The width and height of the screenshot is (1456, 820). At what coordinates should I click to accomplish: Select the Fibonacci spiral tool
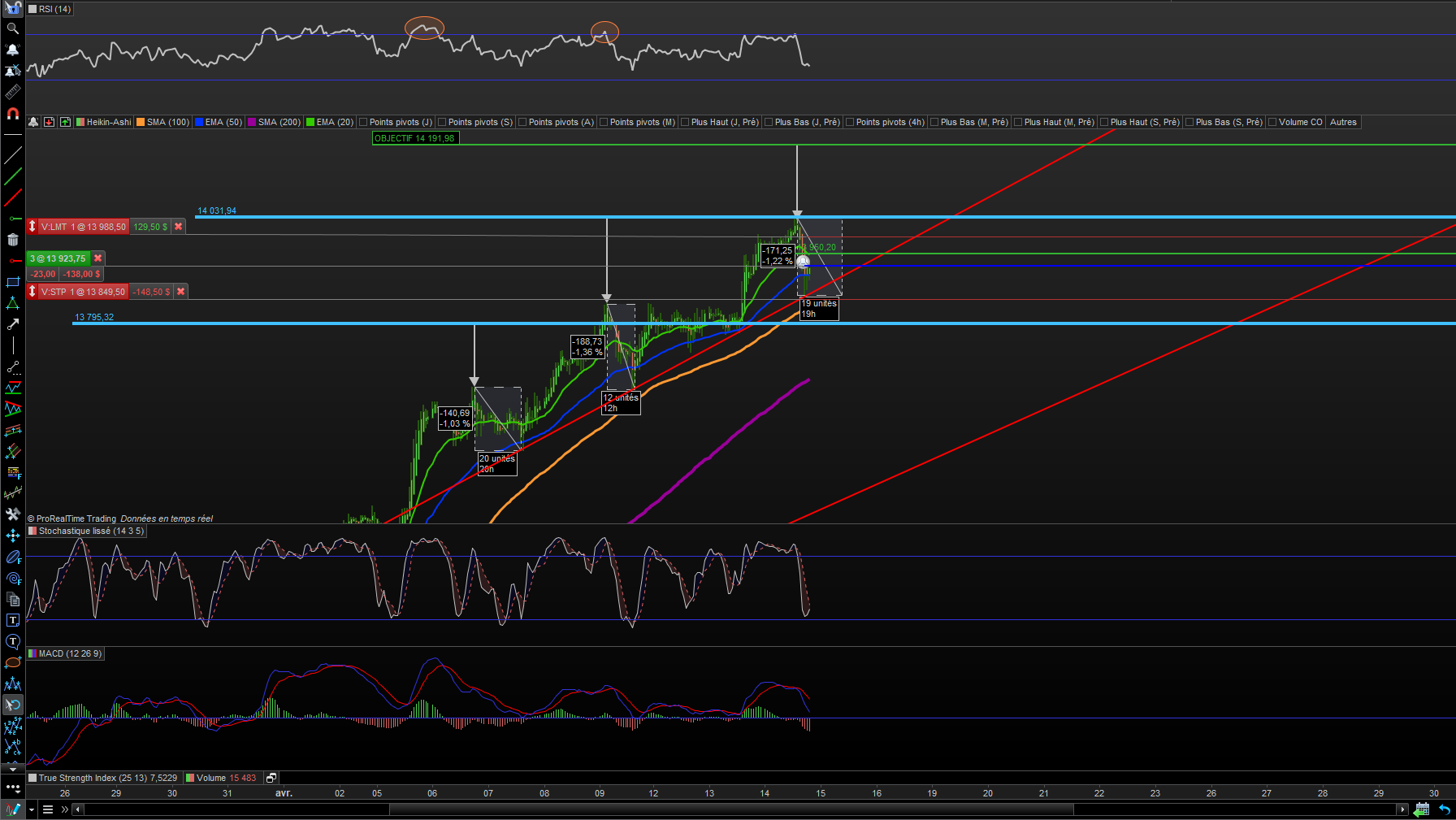point(12,578)
